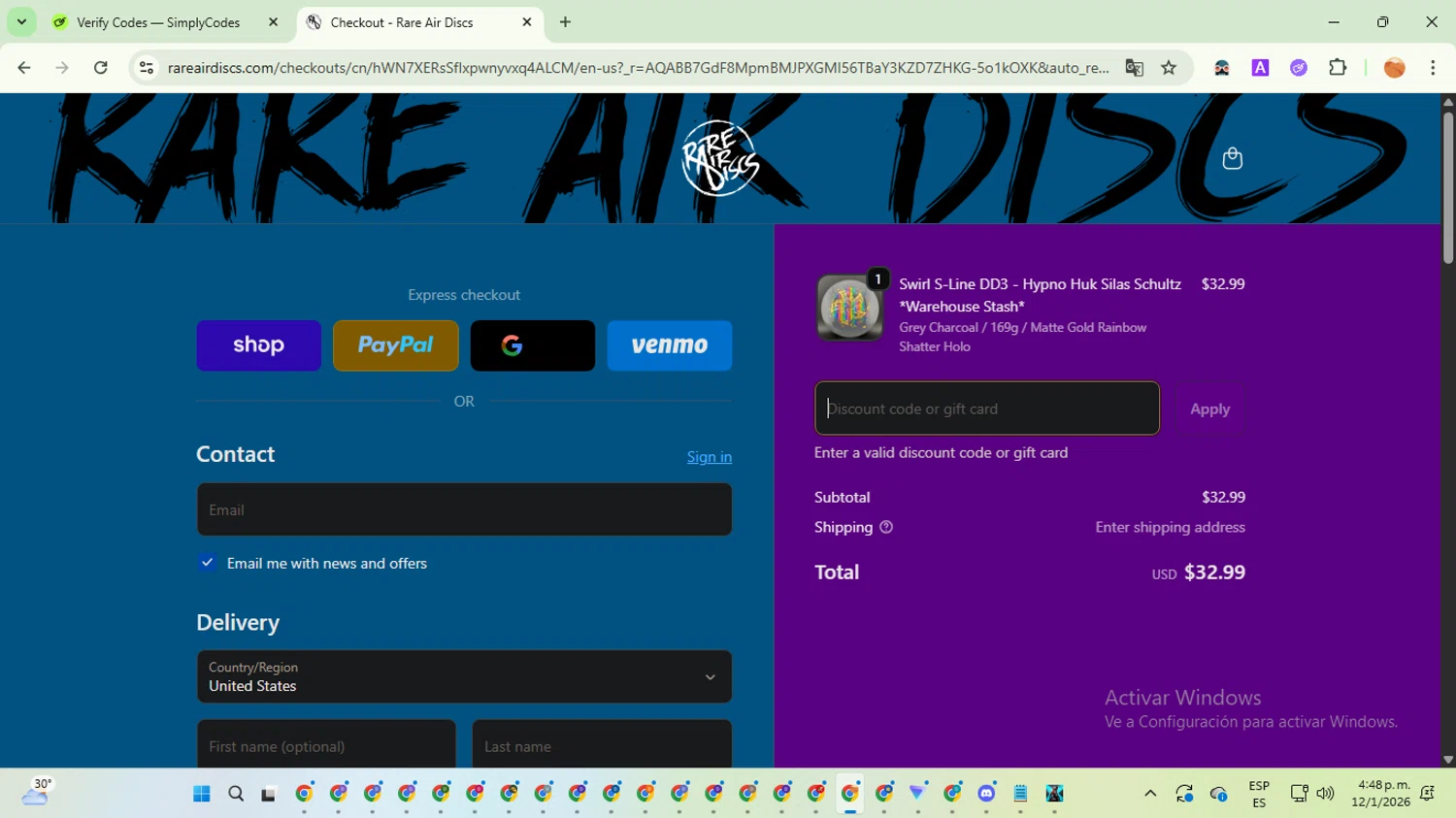The image size is (1456, 818).
Task: Select the Checkout - Rare Air Discs tab
Action: [x=419, y=22]
